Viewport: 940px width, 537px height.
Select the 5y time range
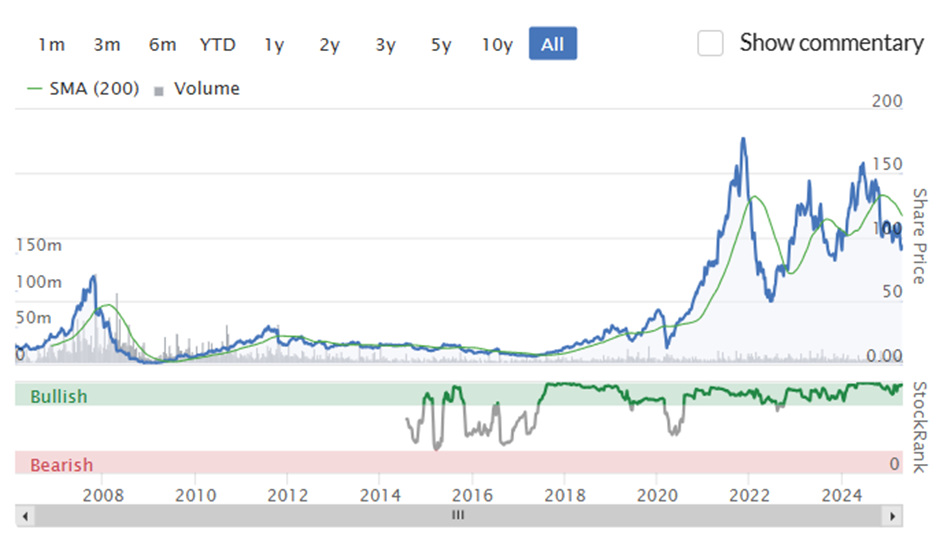(441, 44)
